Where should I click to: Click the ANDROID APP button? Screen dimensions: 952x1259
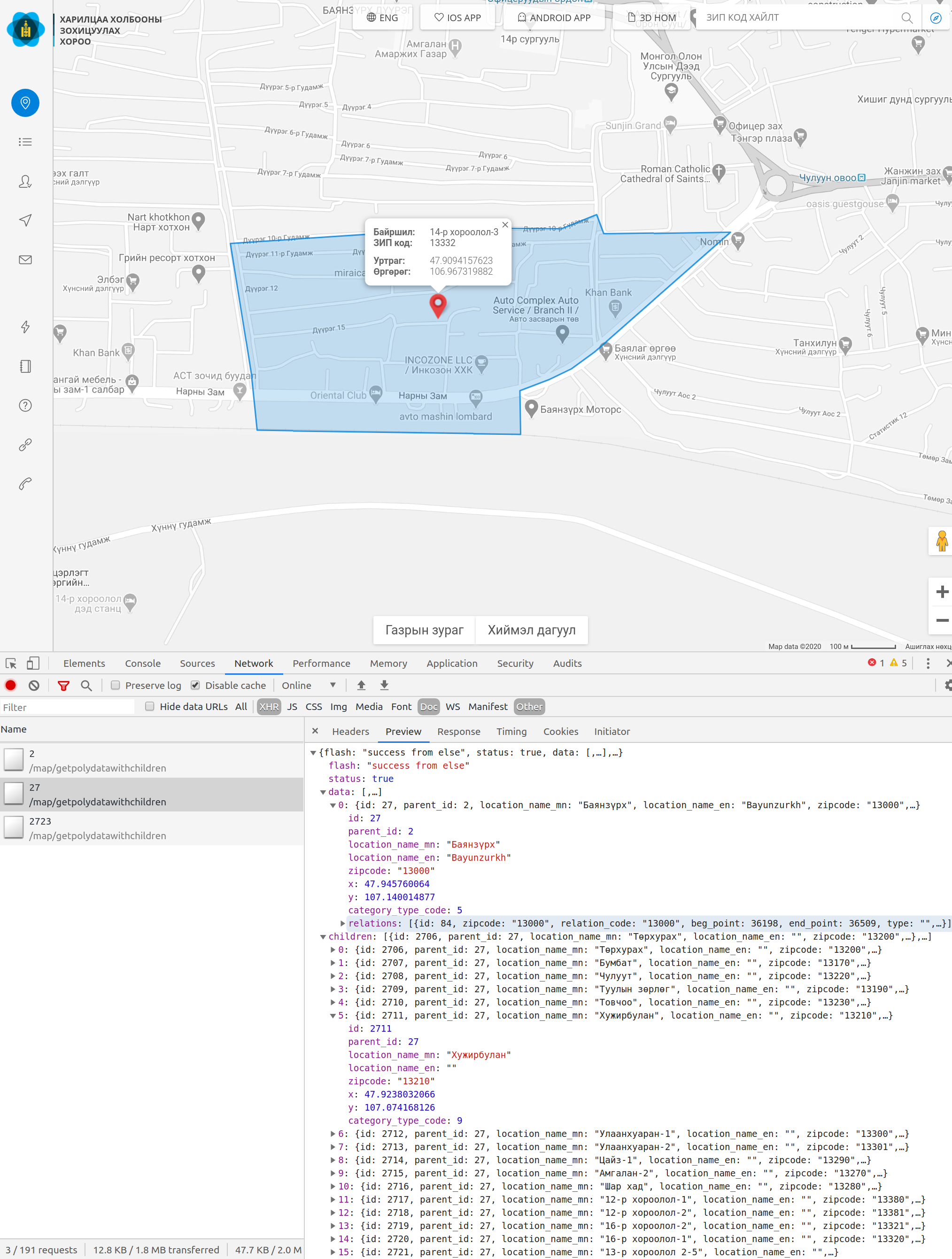click(x=554, y=18)
